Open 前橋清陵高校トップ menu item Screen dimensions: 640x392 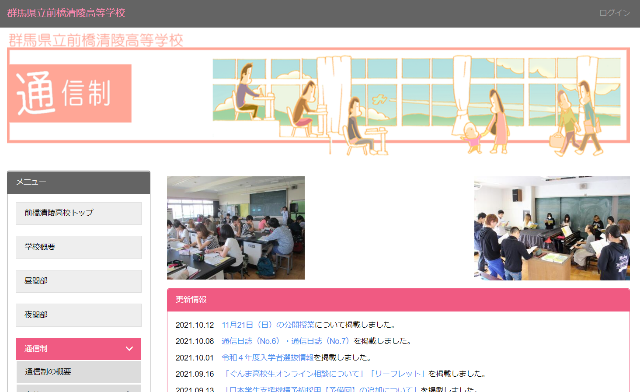point(79,213)
